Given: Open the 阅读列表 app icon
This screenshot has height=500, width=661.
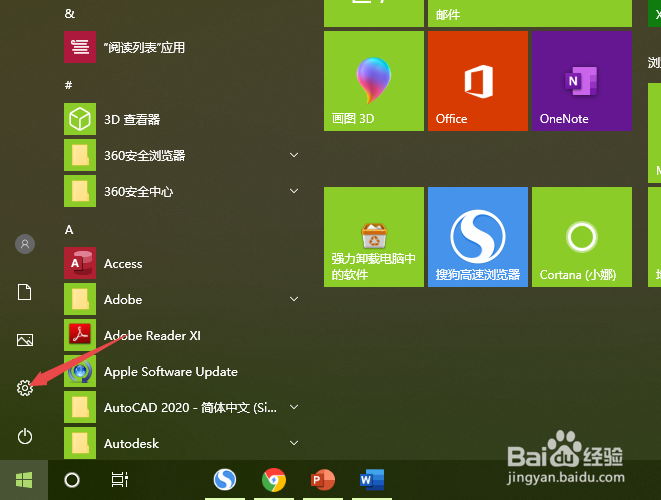Looking at the screenshot, I should coord(80,47).
